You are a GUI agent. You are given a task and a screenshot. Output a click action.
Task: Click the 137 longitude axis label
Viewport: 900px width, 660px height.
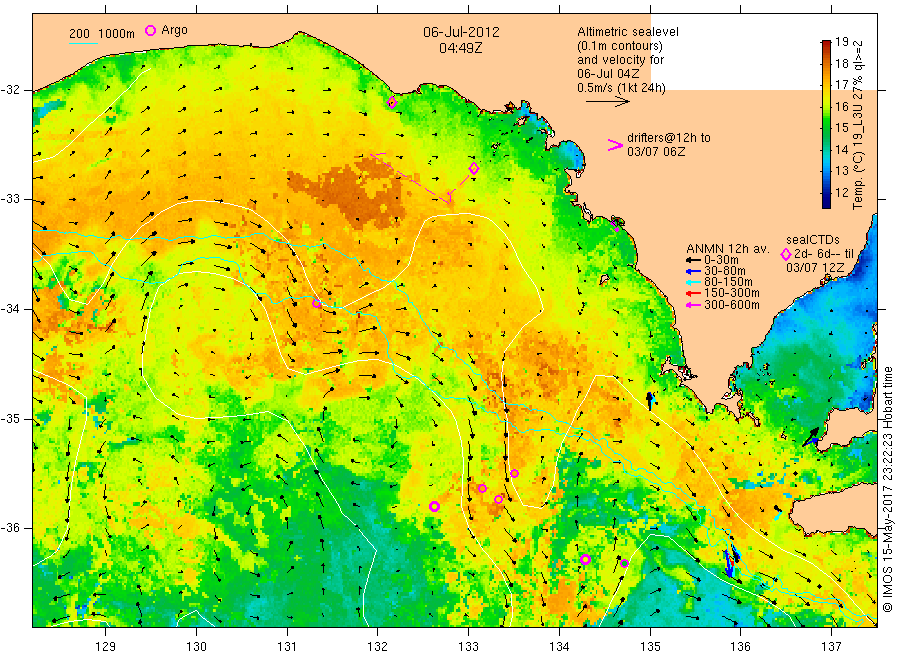pyautogui.click(x=831, y=647)
